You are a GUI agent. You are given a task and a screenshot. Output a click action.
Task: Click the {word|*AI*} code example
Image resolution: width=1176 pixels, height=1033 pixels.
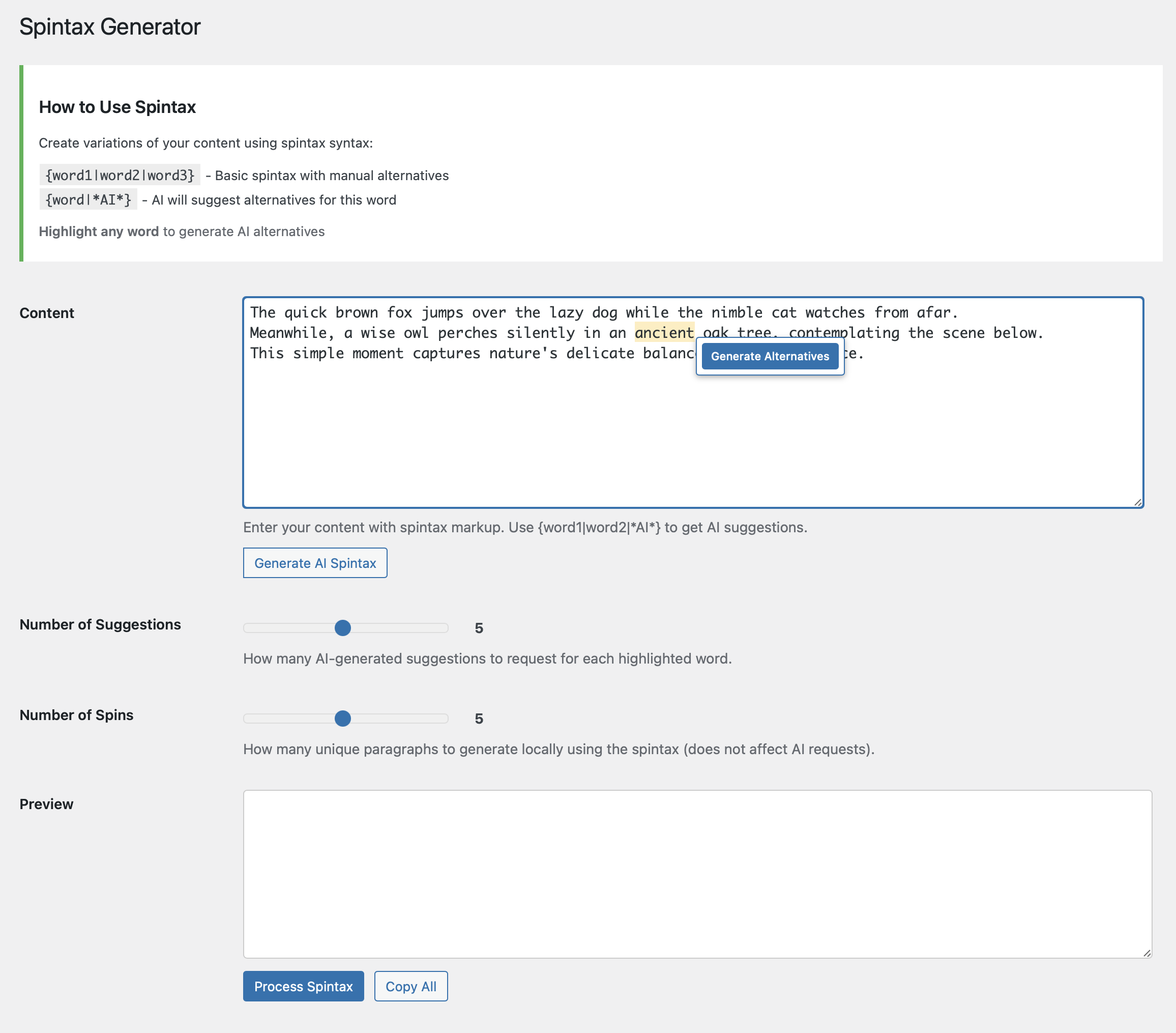coord(88,199)
